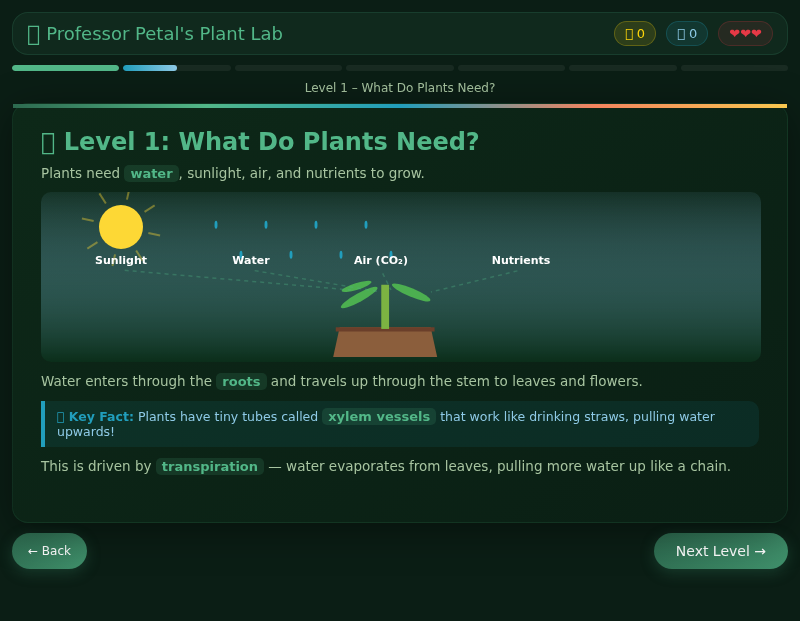Select the highlighted 'water' term chip
This screenshot has width=800, height=621.
(151, 172)
